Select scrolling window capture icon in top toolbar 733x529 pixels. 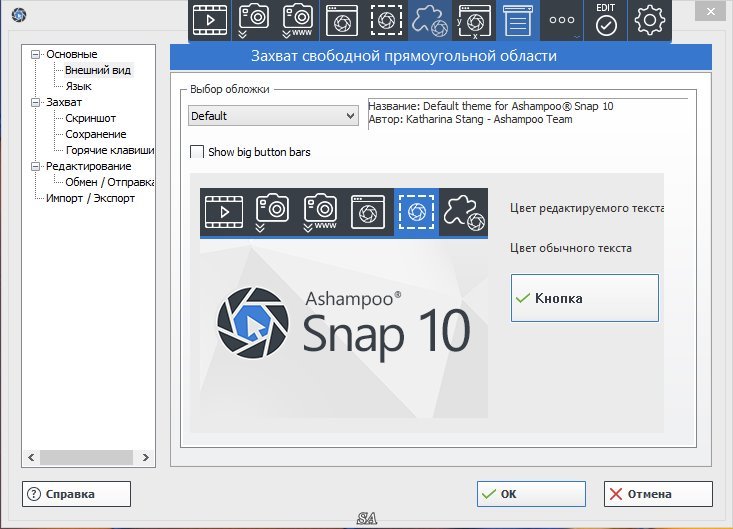coord(253,20)
